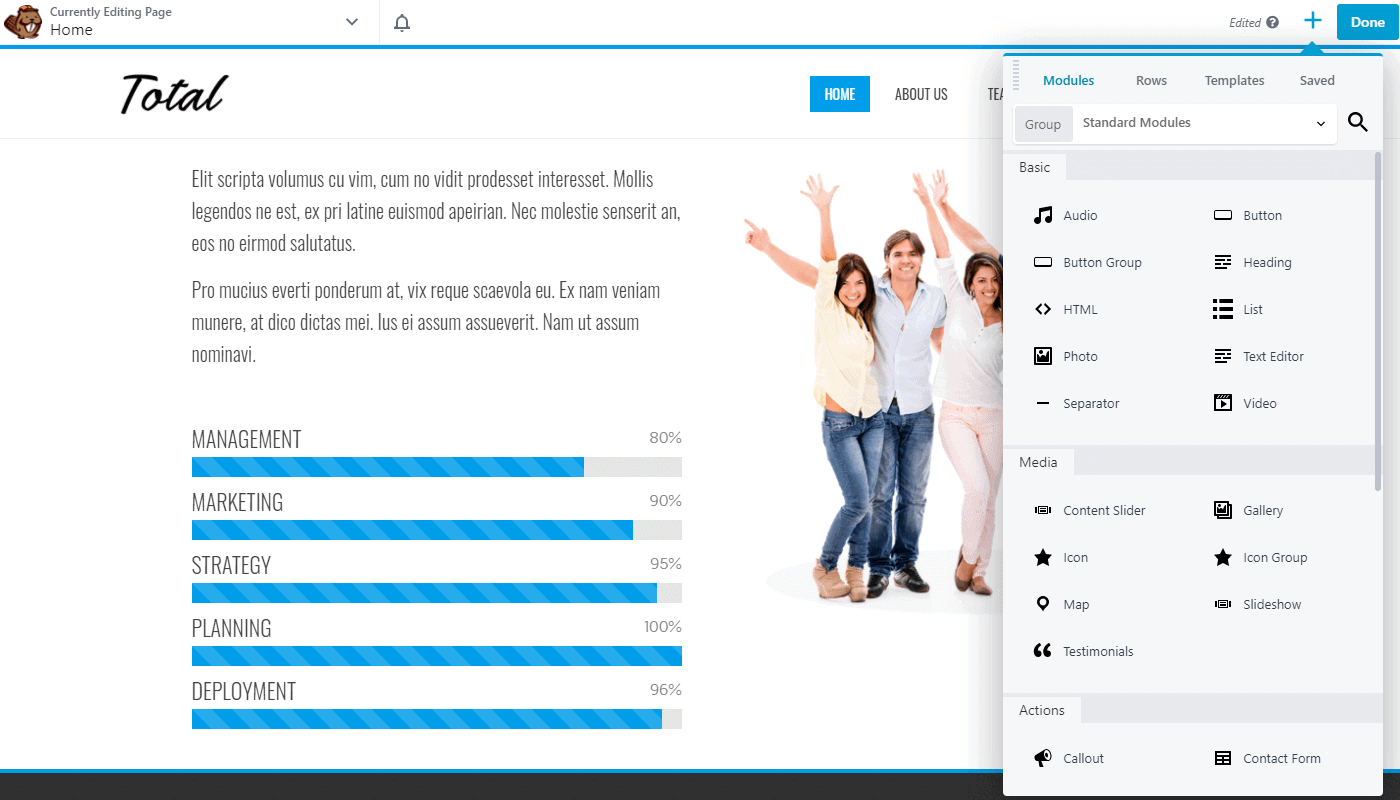Click the Actions section header

pos(1041,710)
